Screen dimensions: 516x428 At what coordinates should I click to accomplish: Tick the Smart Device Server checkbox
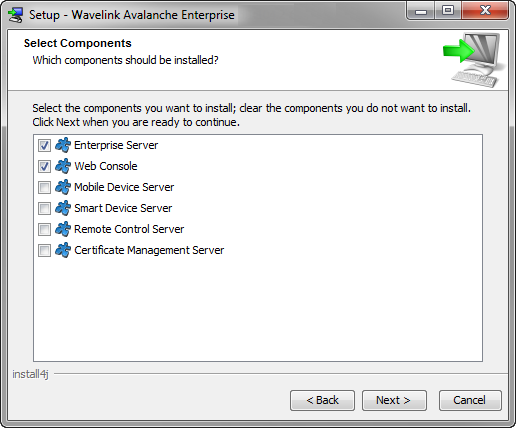(44, 208)
